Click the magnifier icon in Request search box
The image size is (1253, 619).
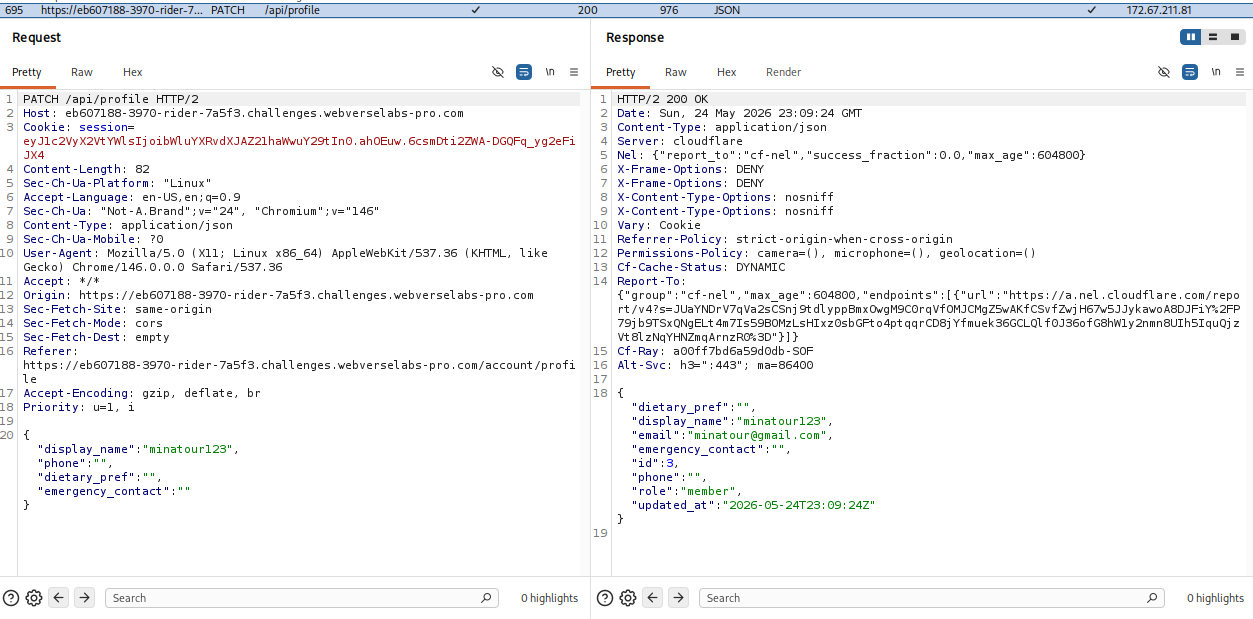click(x=487, y=598)
